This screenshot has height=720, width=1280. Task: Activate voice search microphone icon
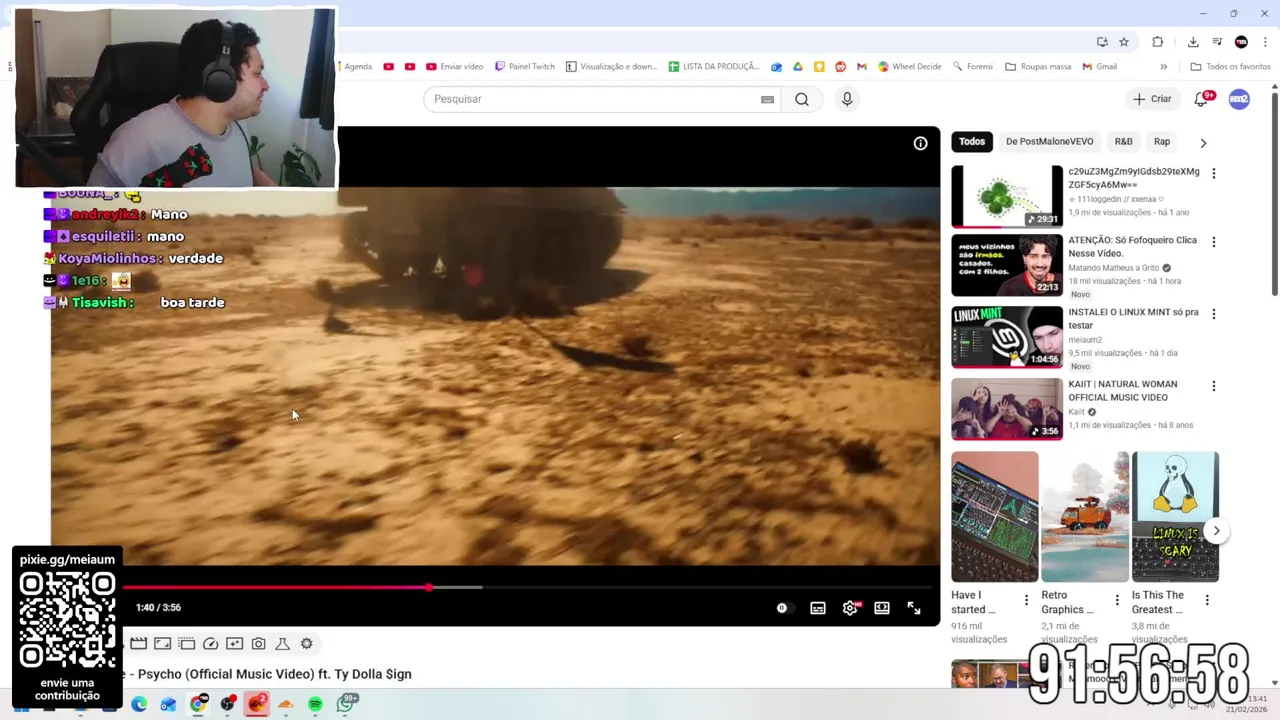[847, 99]
